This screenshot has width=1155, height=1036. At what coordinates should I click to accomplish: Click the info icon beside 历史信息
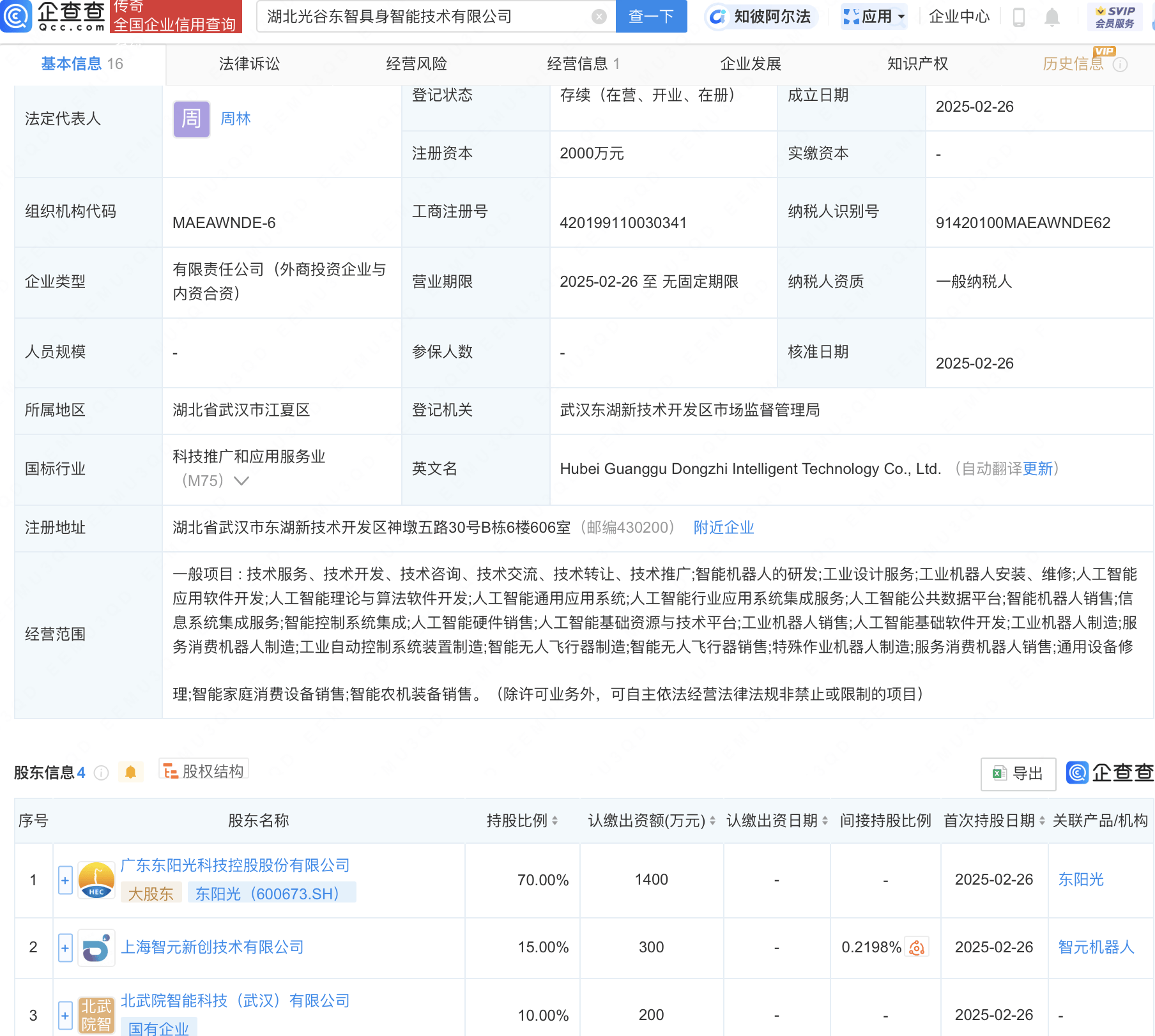pos(1121,65)
